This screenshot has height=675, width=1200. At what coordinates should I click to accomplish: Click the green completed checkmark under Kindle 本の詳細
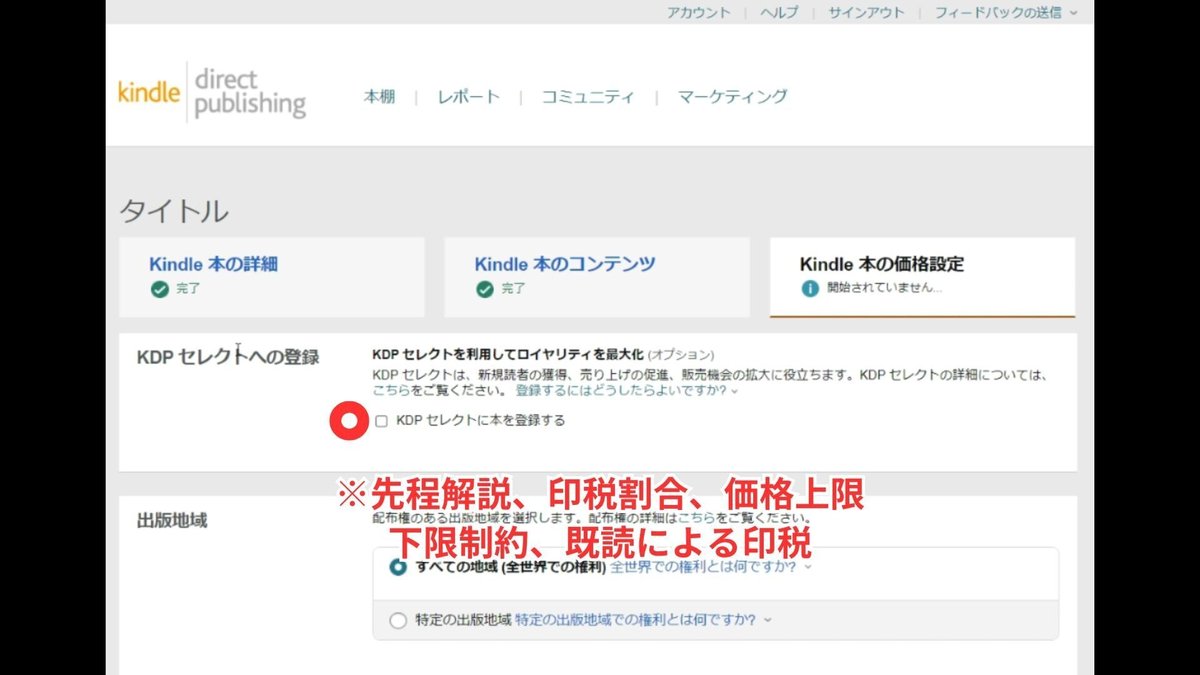159,289
